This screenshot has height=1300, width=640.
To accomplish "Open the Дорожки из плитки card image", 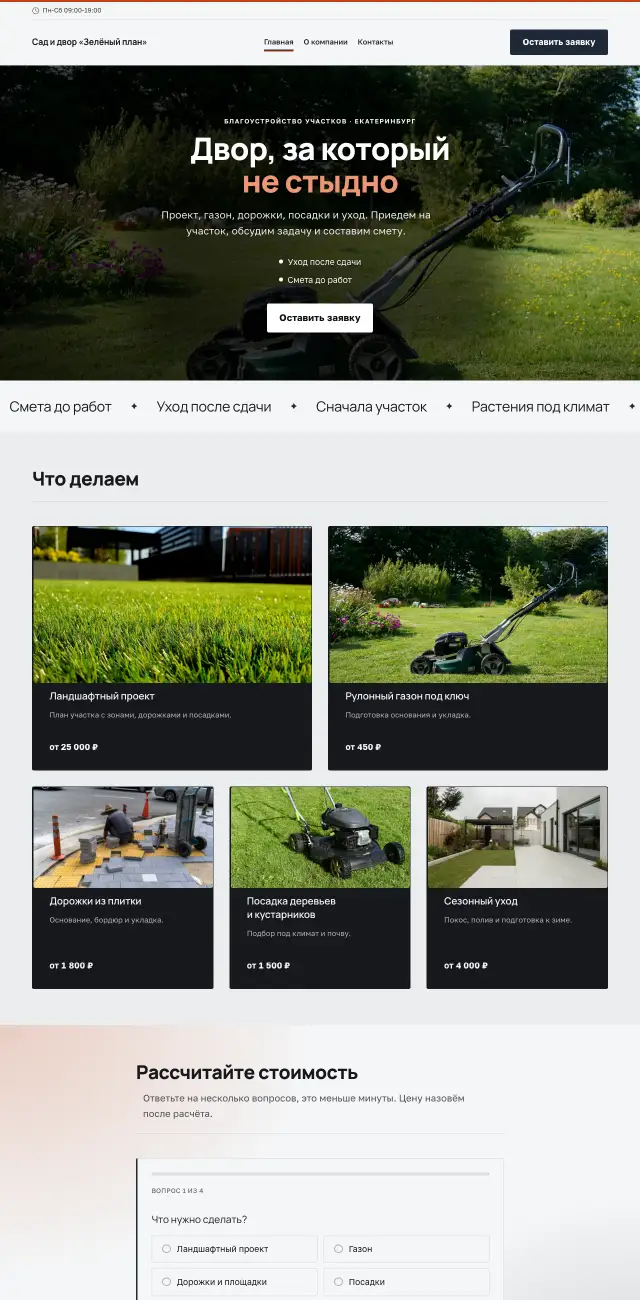I will [x=123, y=837].
